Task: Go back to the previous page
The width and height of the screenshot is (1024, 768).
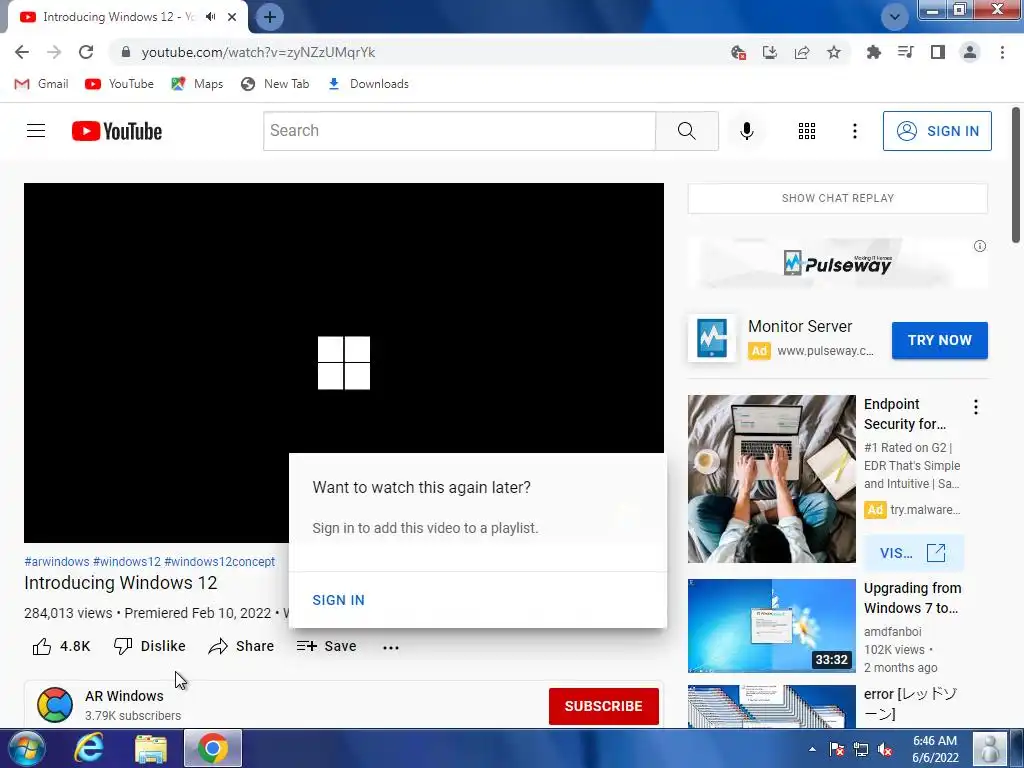Action: pos(22,52)
